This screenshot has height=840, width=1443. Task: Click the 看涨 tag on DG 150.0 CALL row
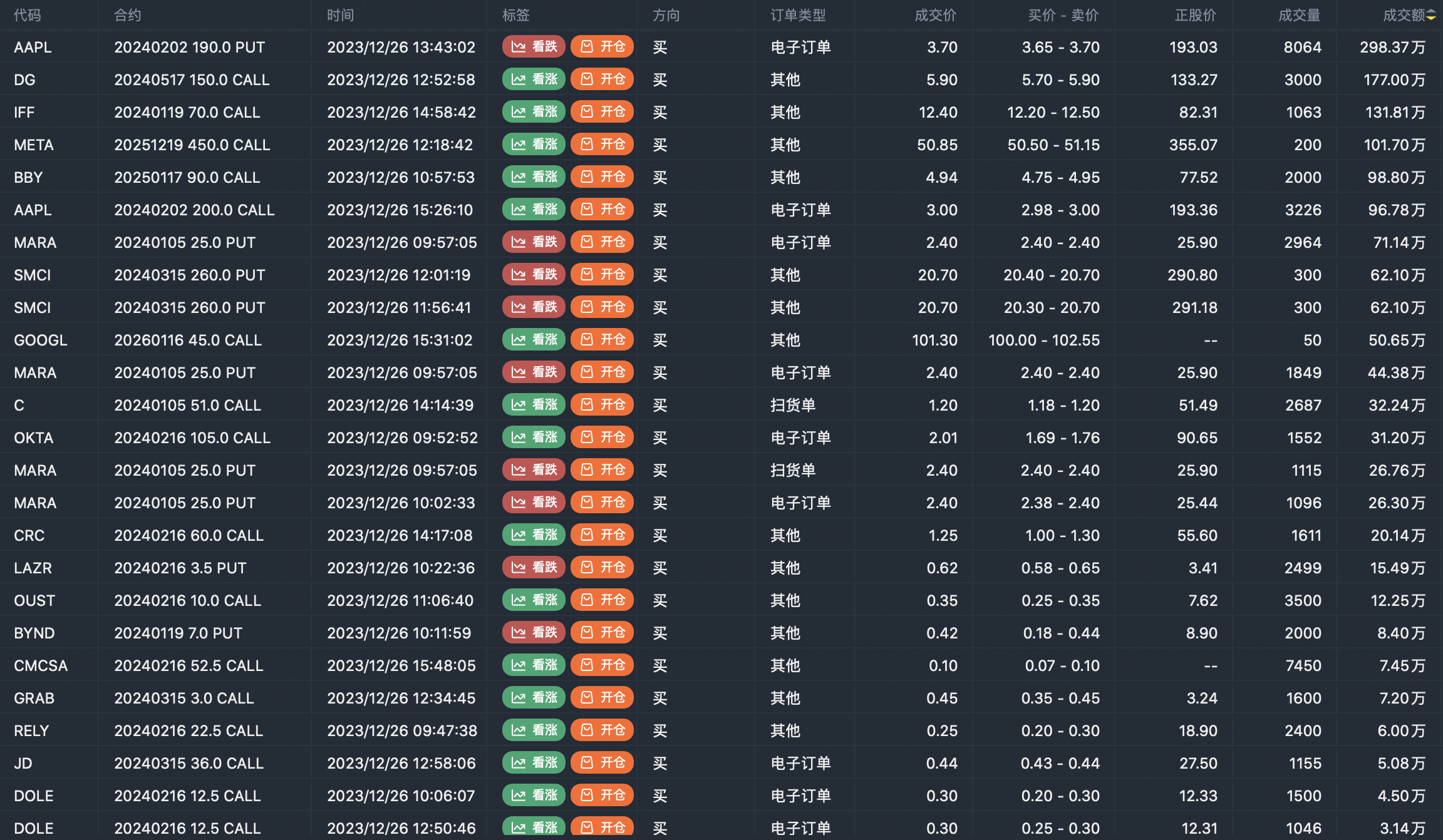[x=534, y=79]
